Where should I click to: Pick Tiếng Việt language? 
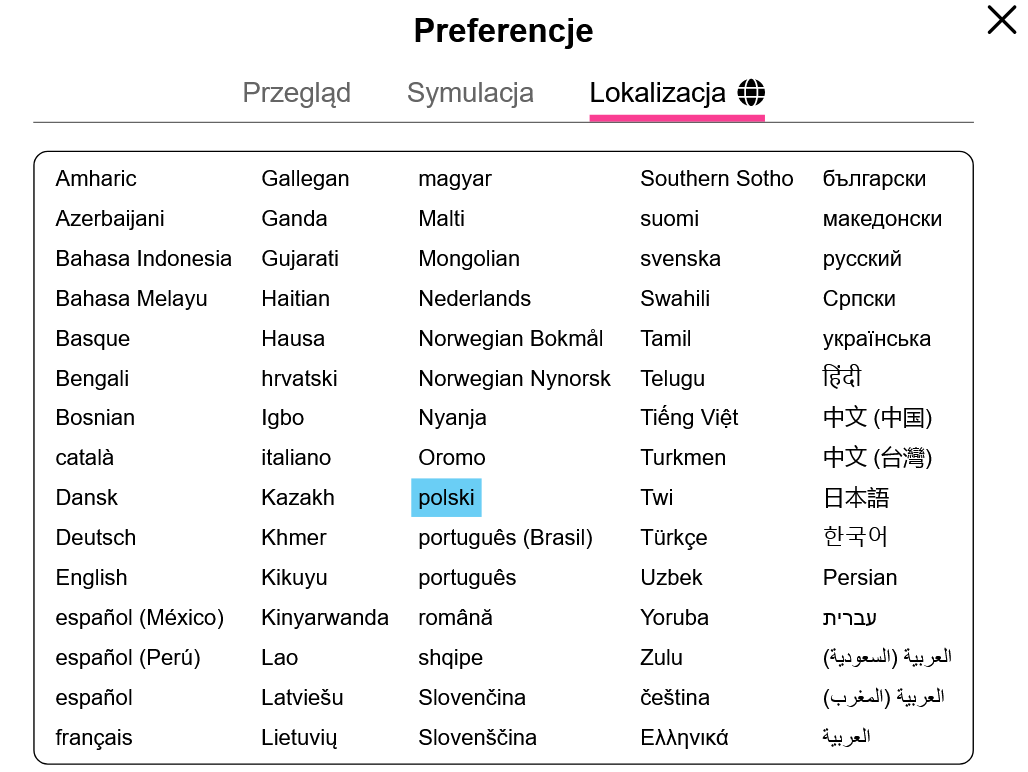pos(689,417)
